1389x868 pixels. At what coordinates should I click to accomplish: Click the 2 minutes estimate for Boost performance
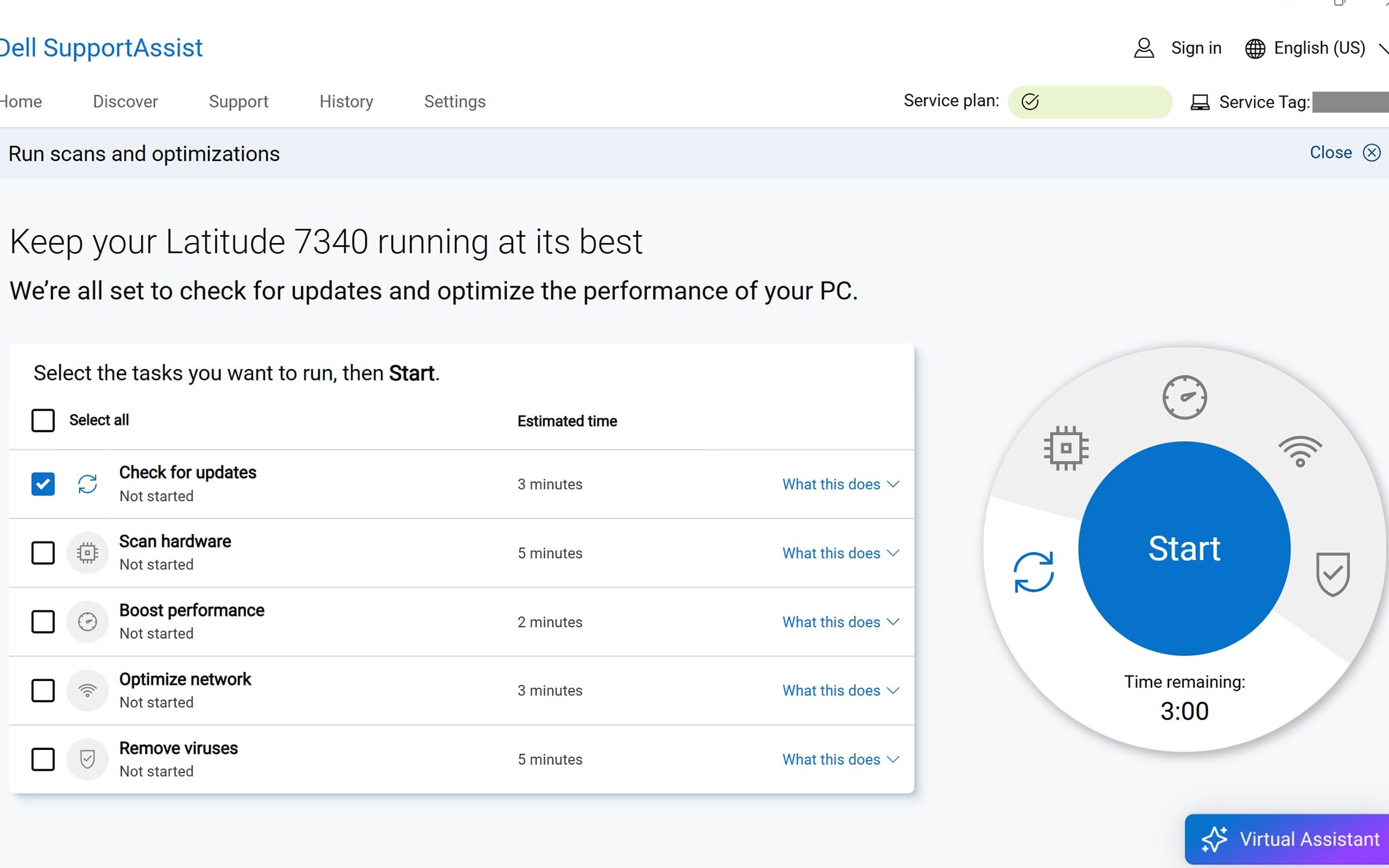[x=550, y=622]
